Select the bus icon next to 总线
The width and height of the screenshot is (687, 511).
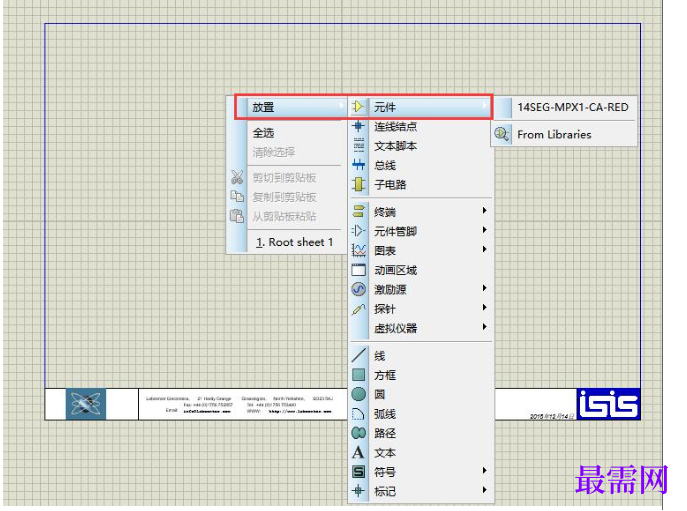[358, 165]
